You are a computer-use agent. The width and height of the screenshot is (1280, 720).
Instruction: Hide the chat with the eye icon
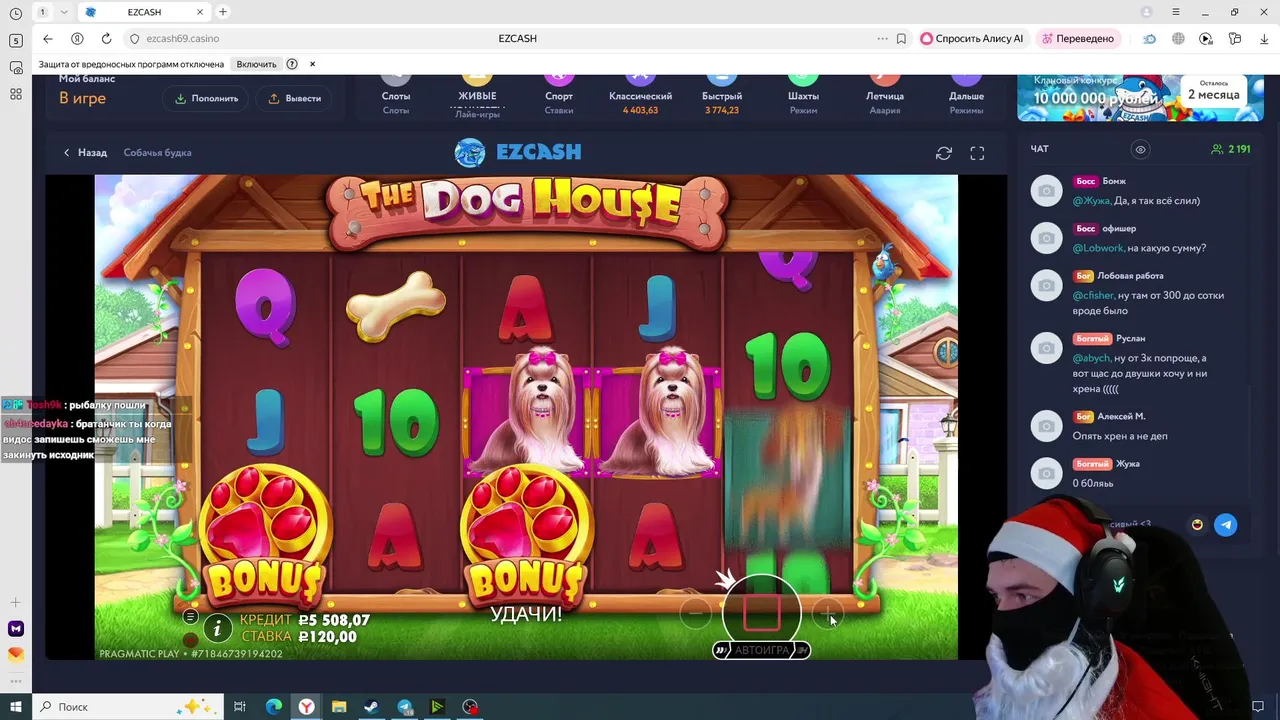point(1140,149)
